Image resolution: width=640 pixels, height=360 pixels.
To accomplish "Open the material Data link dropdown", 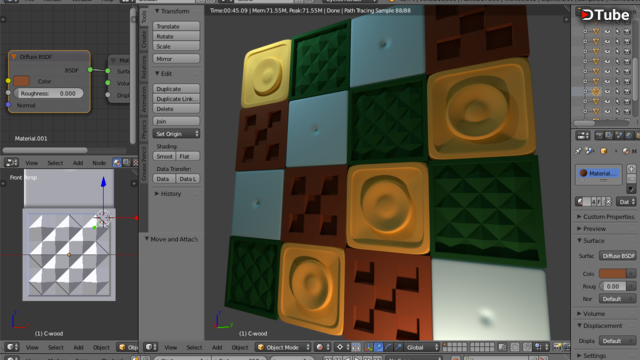I will tap(627, 202).
